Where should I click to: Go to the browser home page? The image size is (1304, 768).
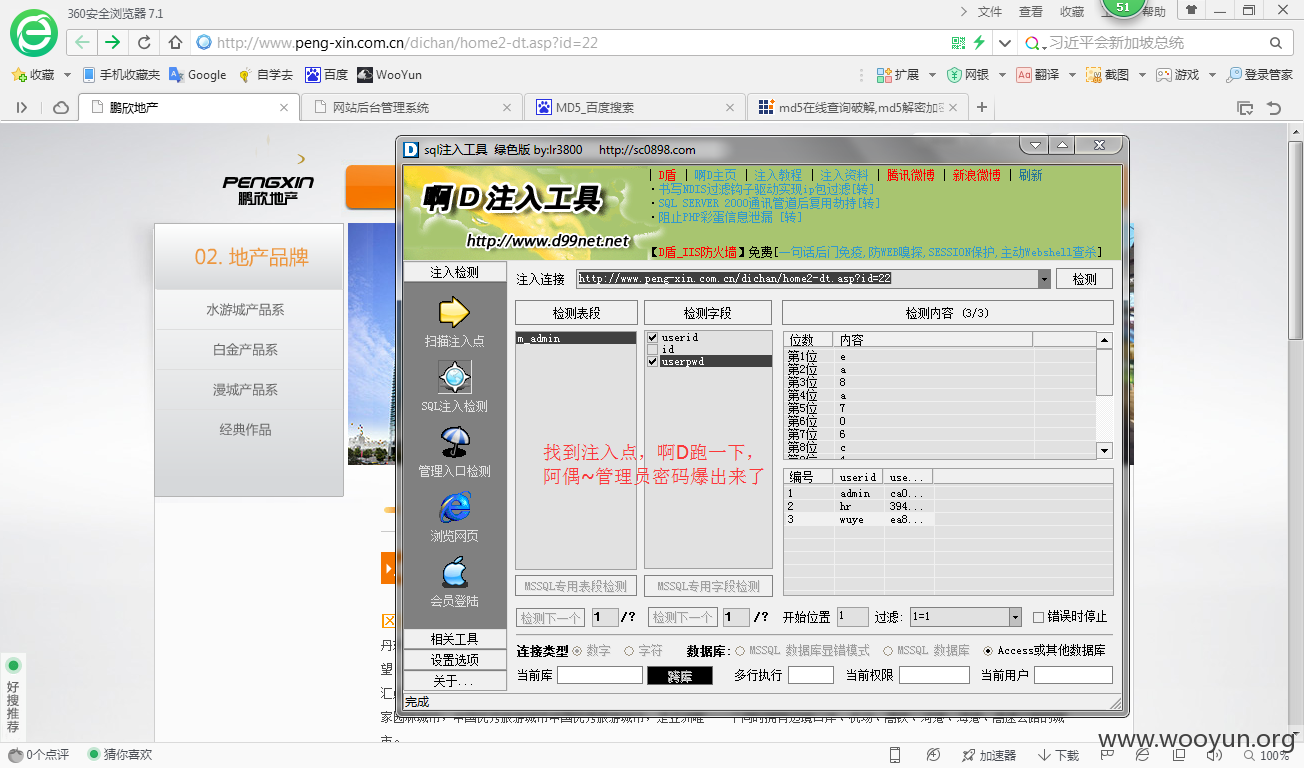175,43
